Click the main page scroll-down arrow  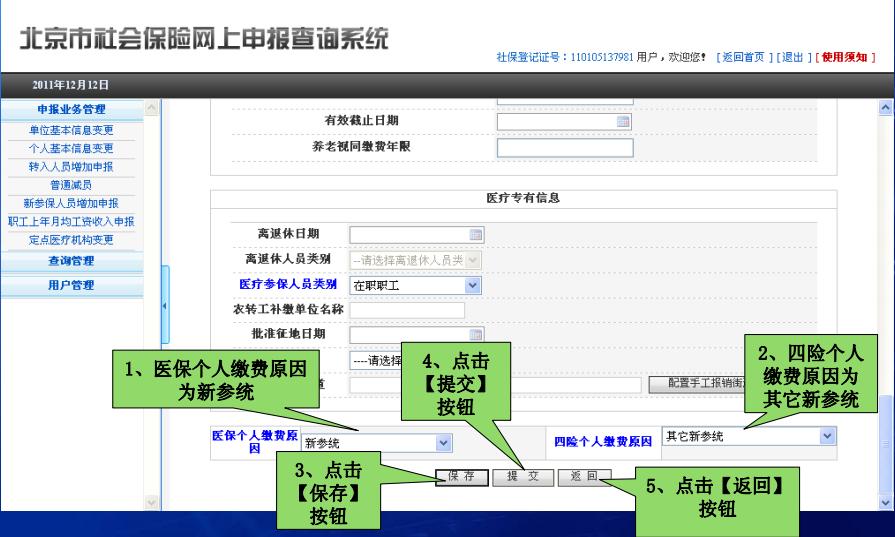point(885,503)
